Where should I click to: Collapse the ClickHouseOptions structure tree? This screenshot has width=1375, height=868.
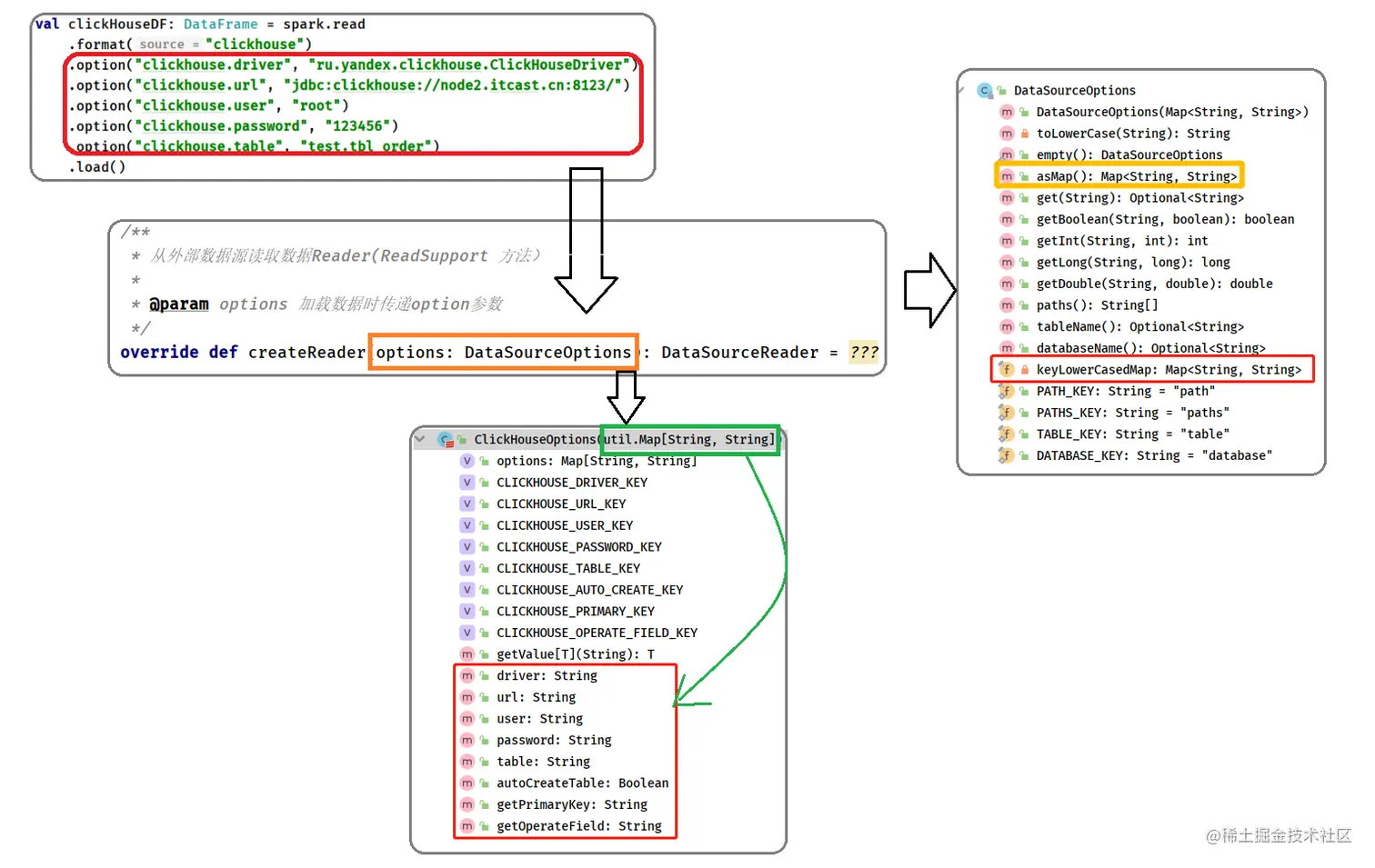click(x=419, y=439)
